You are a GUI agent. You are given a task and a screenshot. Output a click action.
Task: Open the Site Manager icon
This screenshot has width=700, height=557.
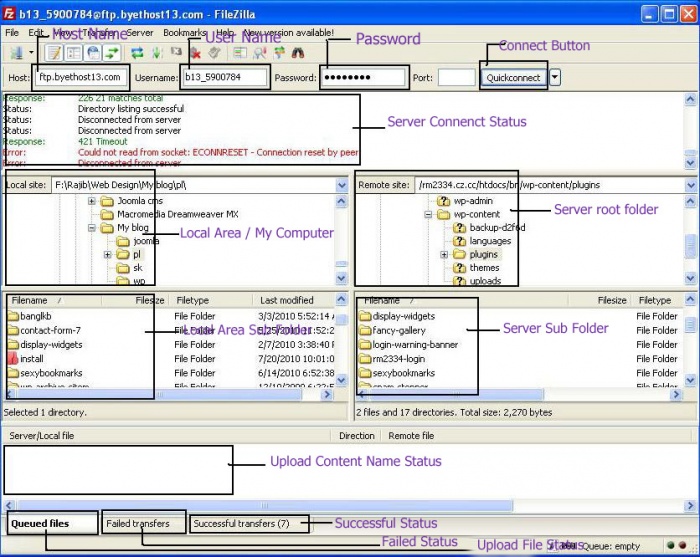point(17,53)
